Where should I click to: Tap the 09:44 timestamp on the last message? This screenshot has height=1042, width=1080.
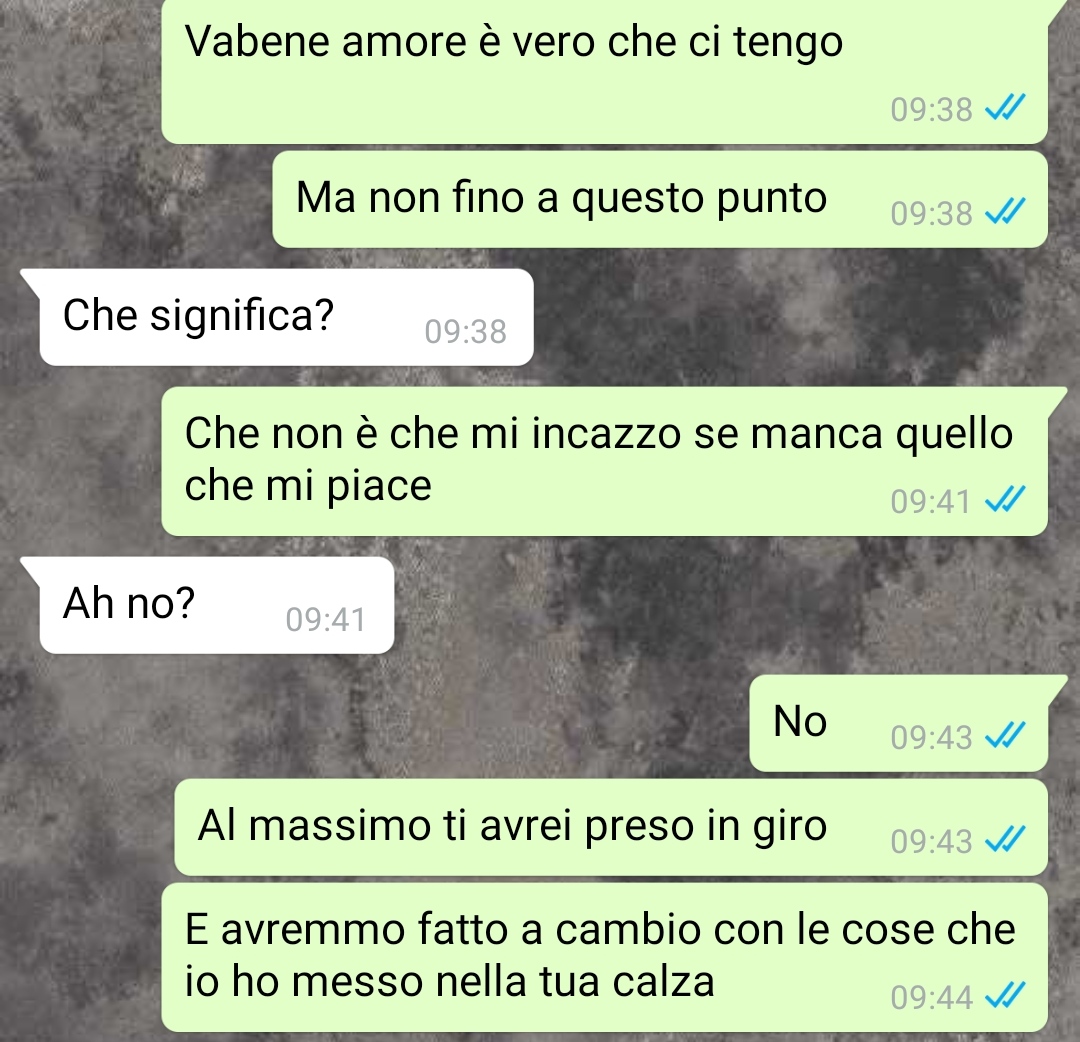pyautogui.click(x=931, y=998)
